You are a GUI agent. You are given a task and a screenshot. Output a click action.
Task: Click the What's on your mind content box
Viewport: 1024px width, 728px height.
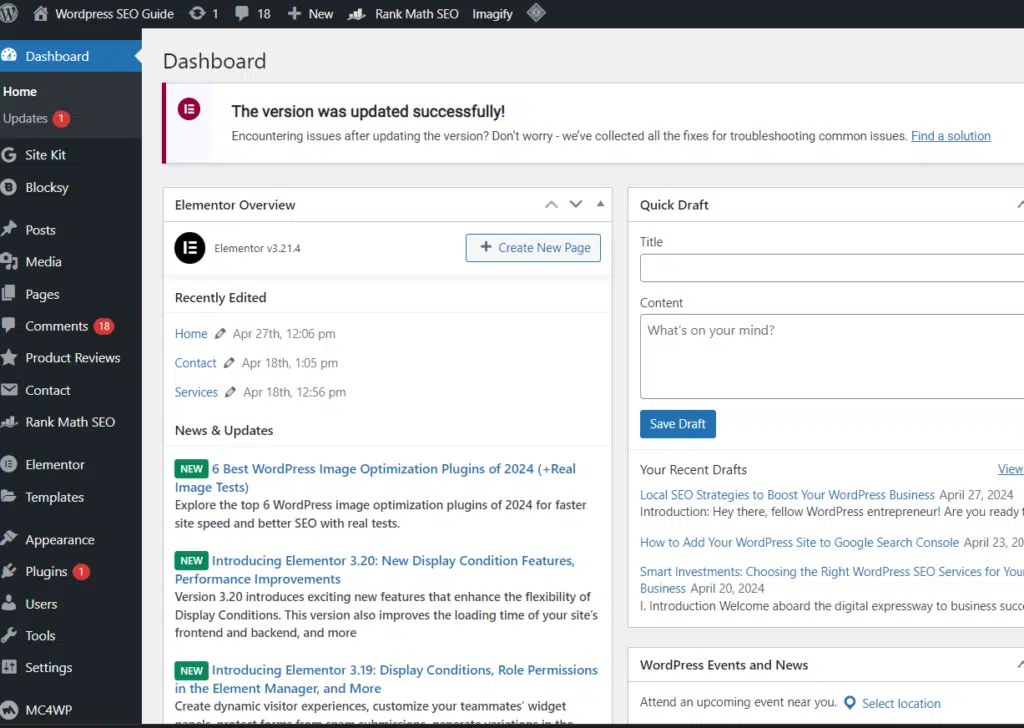[x=832, y=356]
